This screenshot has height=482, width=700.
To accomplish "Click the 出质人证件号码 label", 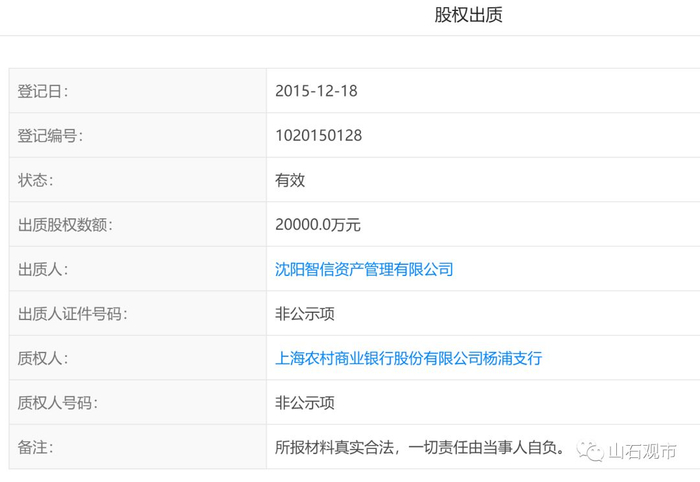I will pos(72,314).
